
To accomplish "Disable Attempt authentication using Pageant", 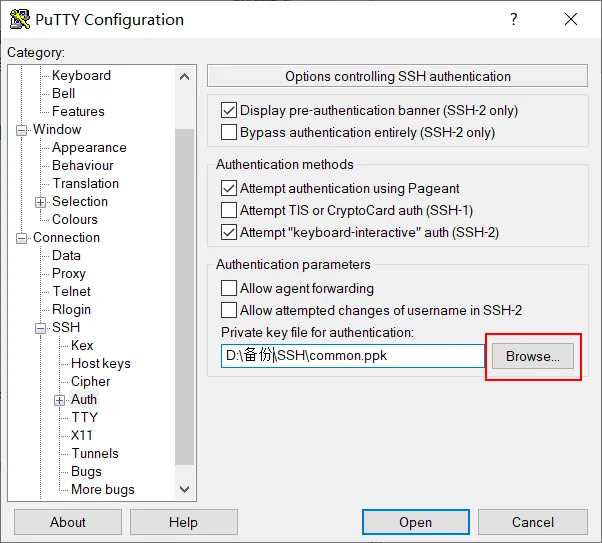I will pos(228,188).
